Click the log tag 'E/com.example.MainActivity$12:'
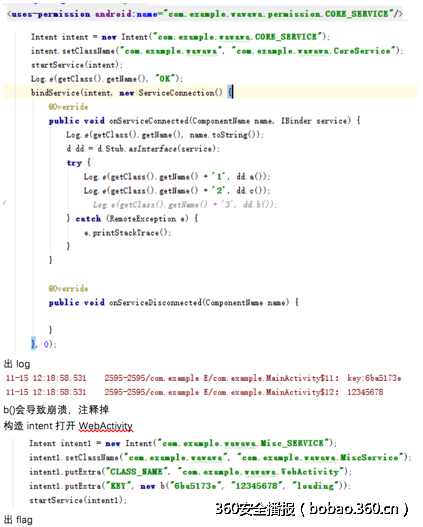The image size is (423, 527). pyautogui.click(x=271, y=392)
